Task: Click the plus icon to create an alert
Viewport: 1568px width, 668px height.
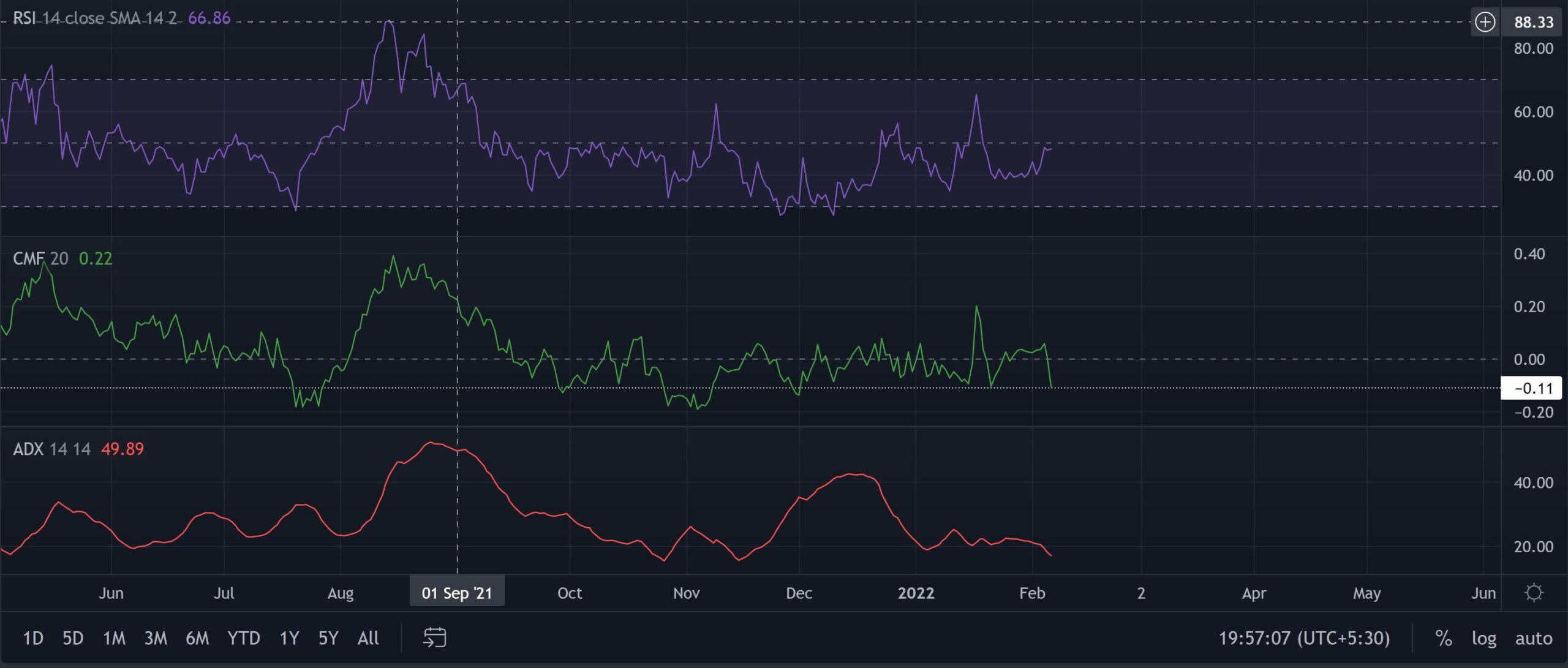Action: click(1485, 21)
